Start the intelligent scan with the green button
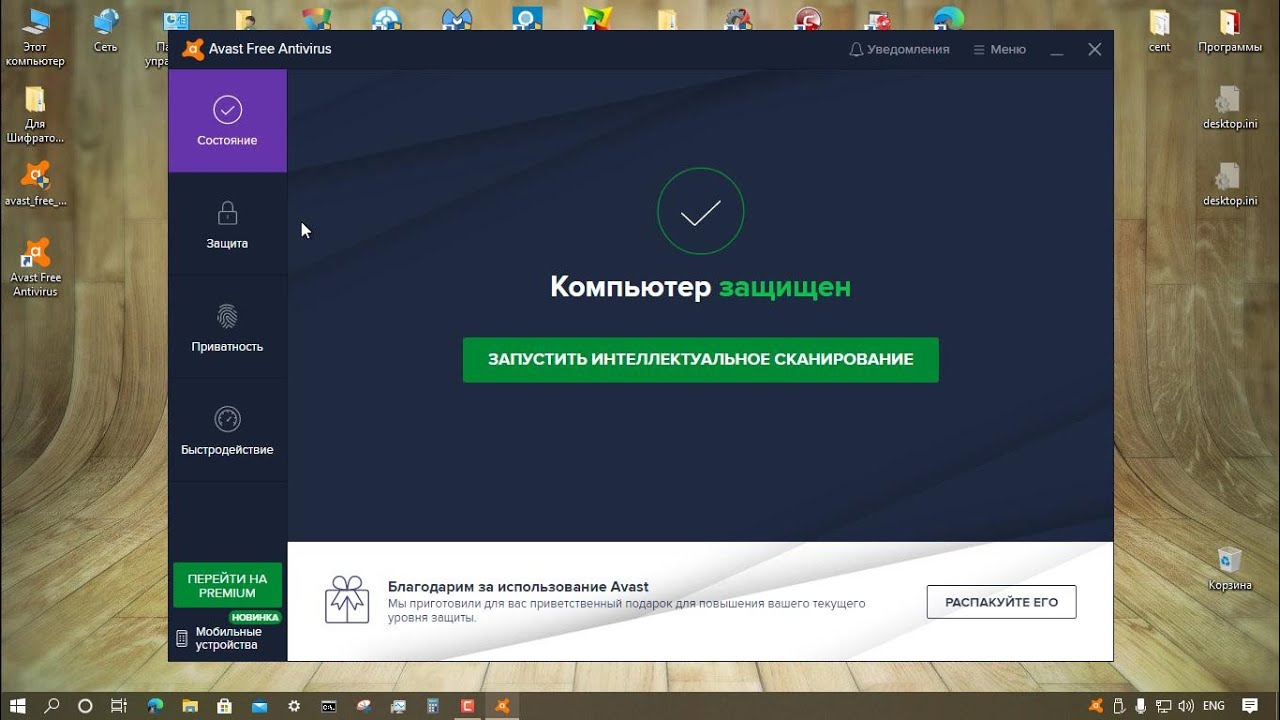This screenshot has height=720, width=1280. [700, 359]
